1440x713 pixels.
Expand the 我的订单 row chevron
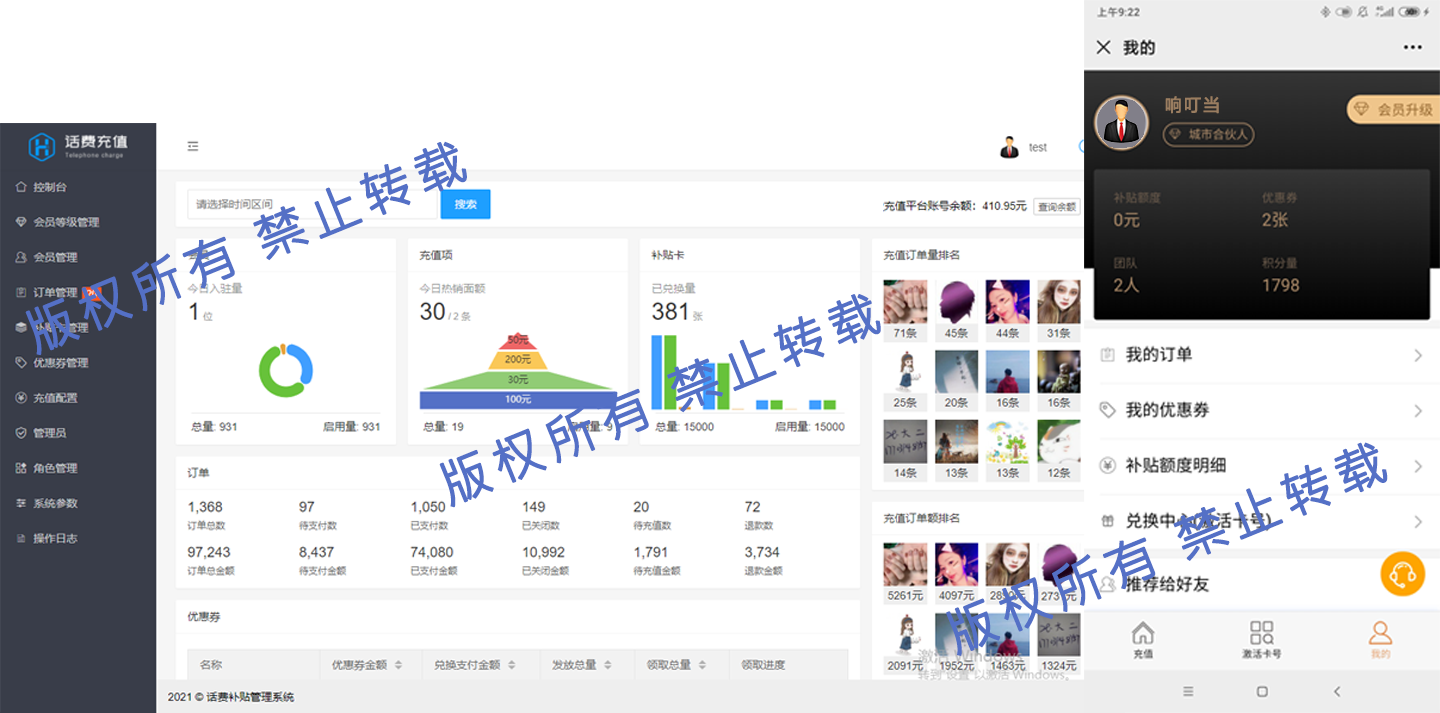coord(1418,355)
